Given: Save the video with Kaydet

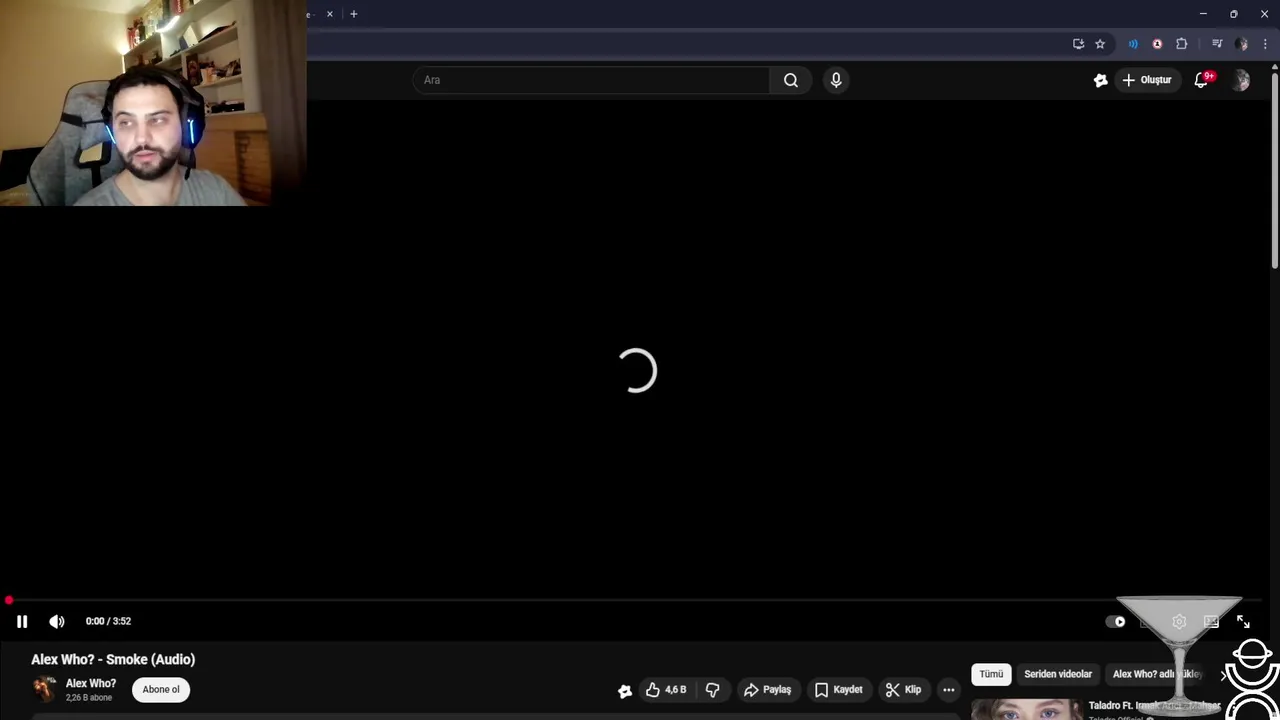Looking at the screenshot, I should pos(838,689).
